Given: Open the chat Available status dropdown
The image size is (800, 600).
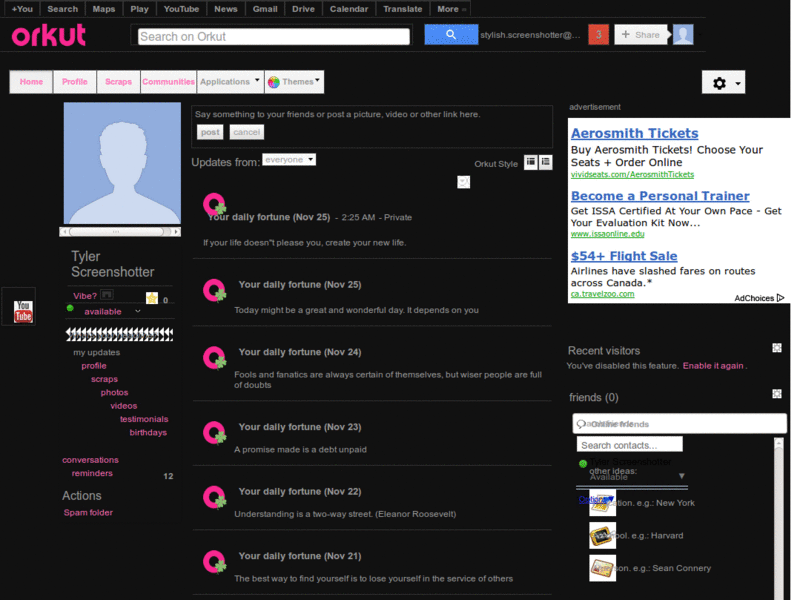Looking at the screenshot, I should click(682, 476).
